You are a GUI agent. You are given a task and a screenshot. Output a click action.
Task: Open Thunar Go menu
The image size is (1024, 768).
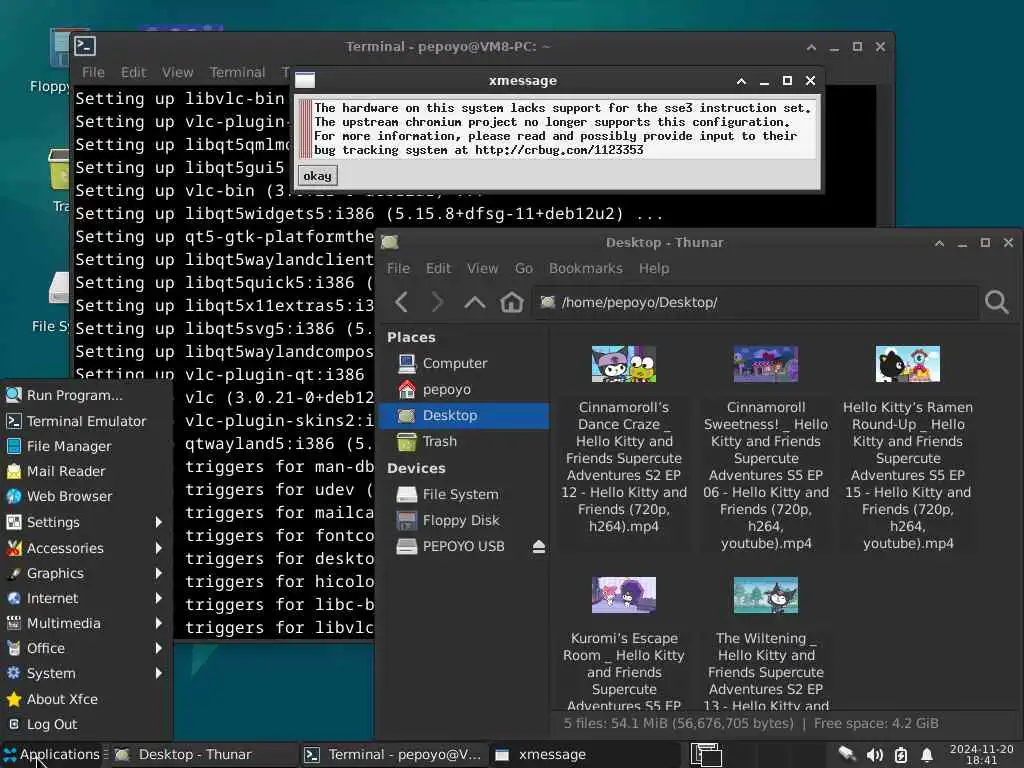click(524, 268)
